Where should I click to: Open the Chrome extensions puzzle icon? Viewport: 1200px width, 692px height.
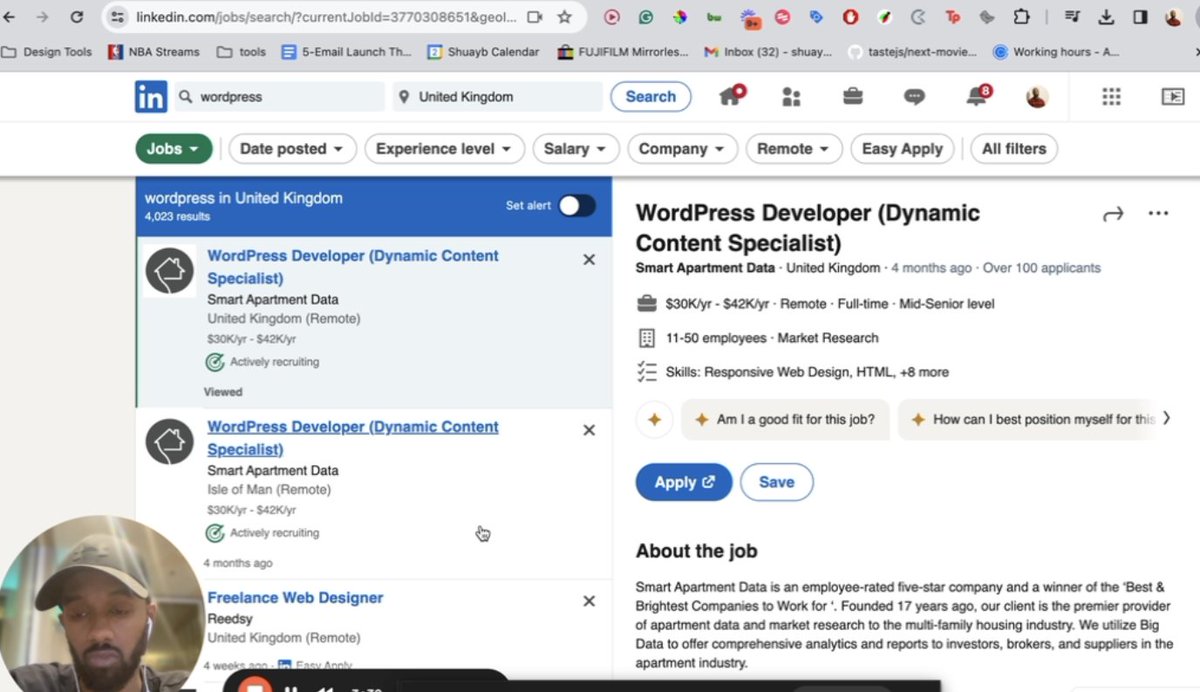coord(1021,17)
